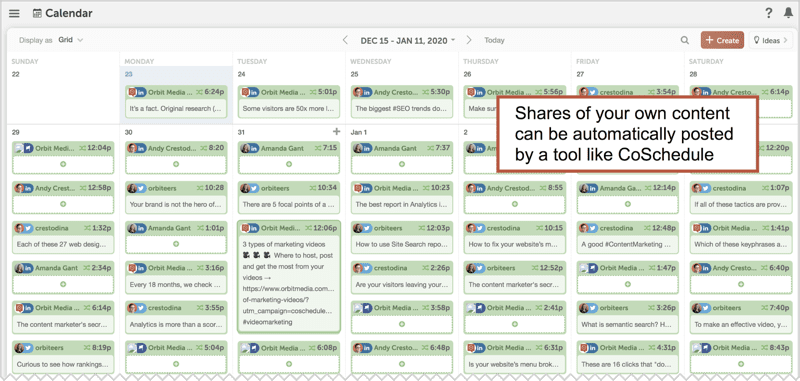Add content to Andy Crestodina 8:55 post plus
This screenshot has height=381, width=800.
[515, 204]
